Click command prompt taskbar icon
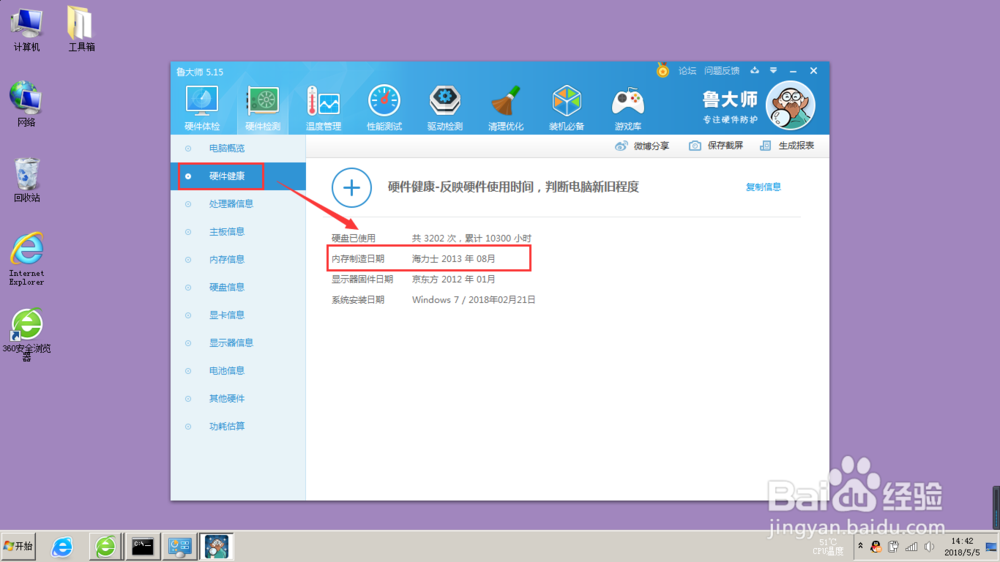Image resolution: width=1000 pixels, height=562 pixels. coord(142,547)
